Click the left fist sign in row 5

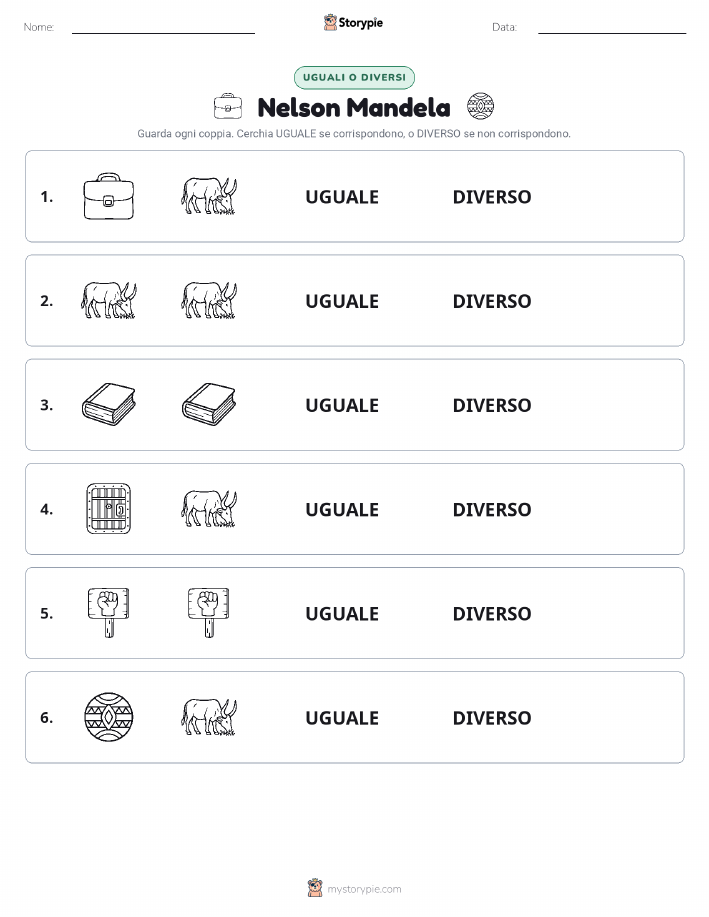pos(109,612)
